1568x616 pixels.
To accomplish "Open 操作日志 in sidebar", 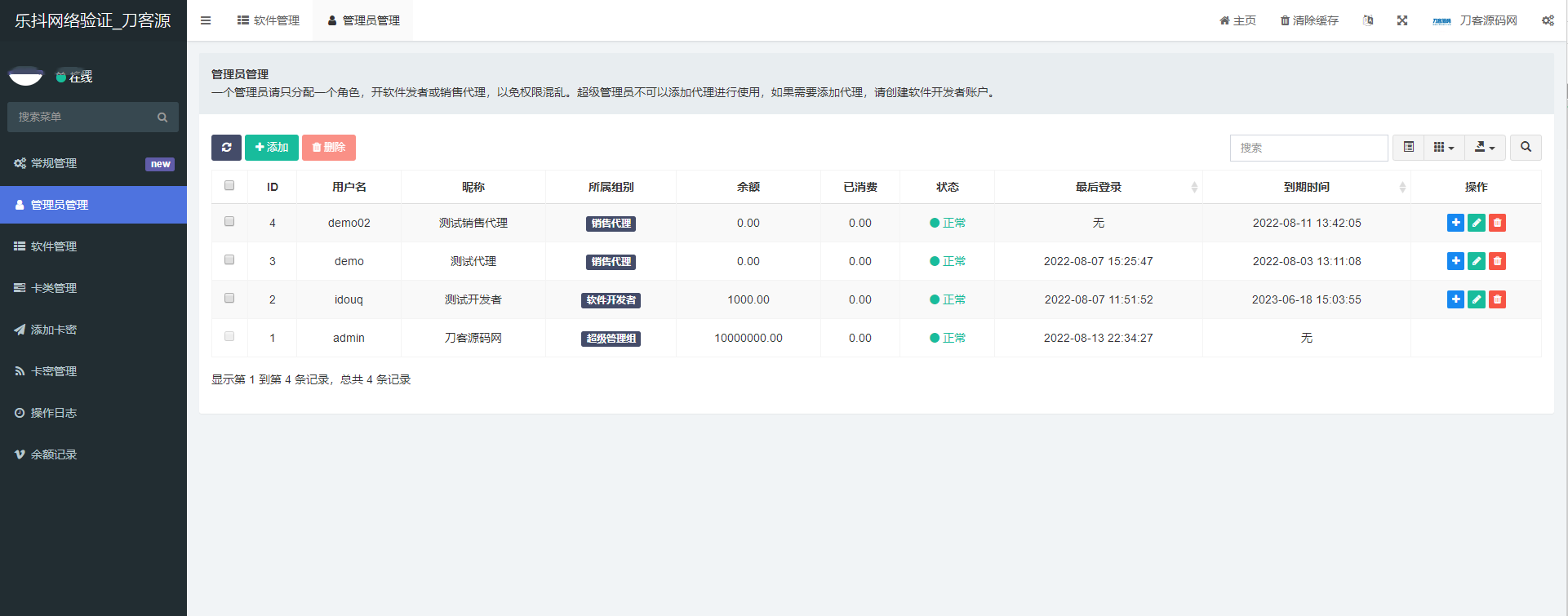I will [x=93, y=413].
